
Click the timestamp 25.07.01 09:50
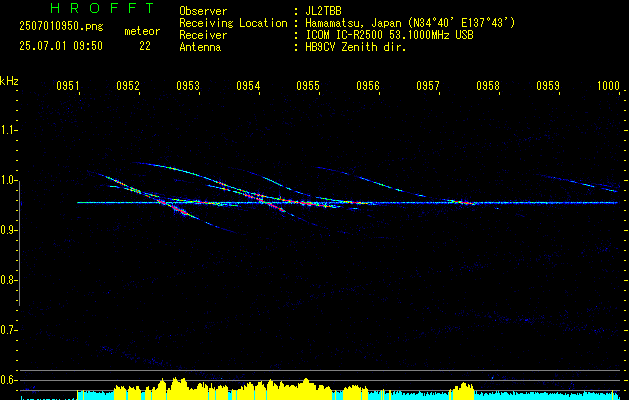tap(61, 46)
